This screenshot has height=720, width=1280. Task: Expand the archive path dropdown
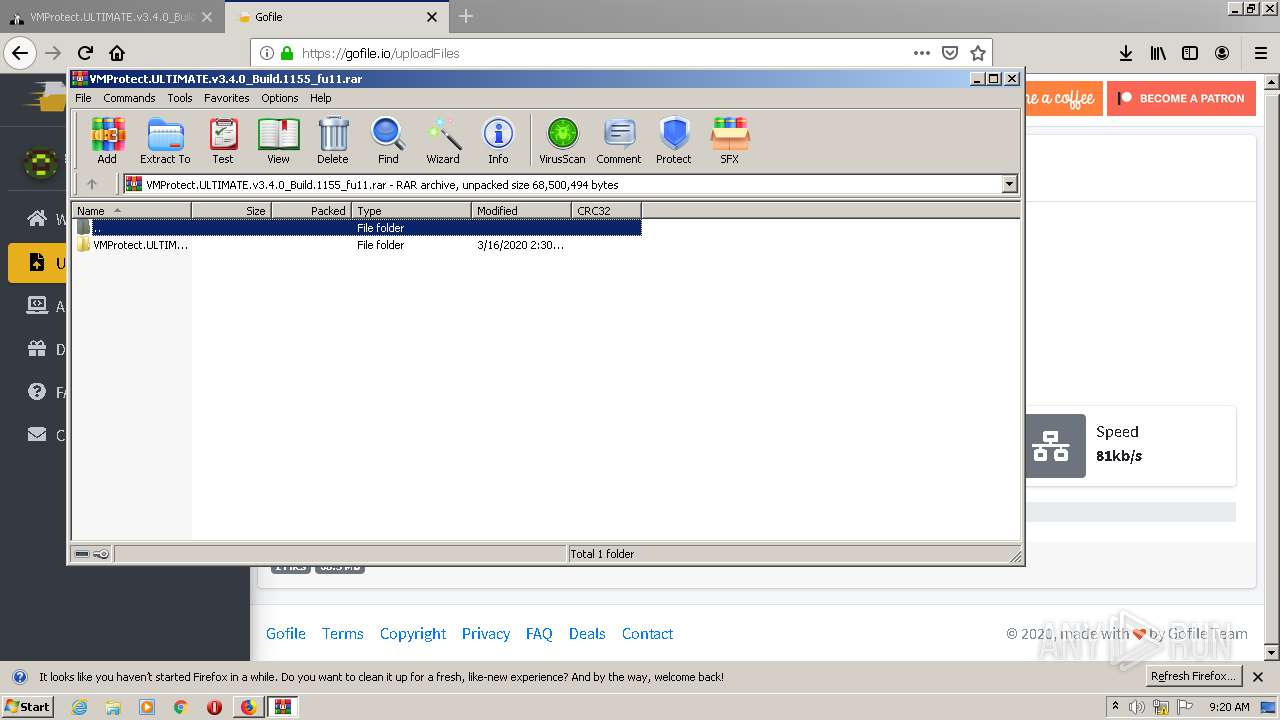point(1009,184)
